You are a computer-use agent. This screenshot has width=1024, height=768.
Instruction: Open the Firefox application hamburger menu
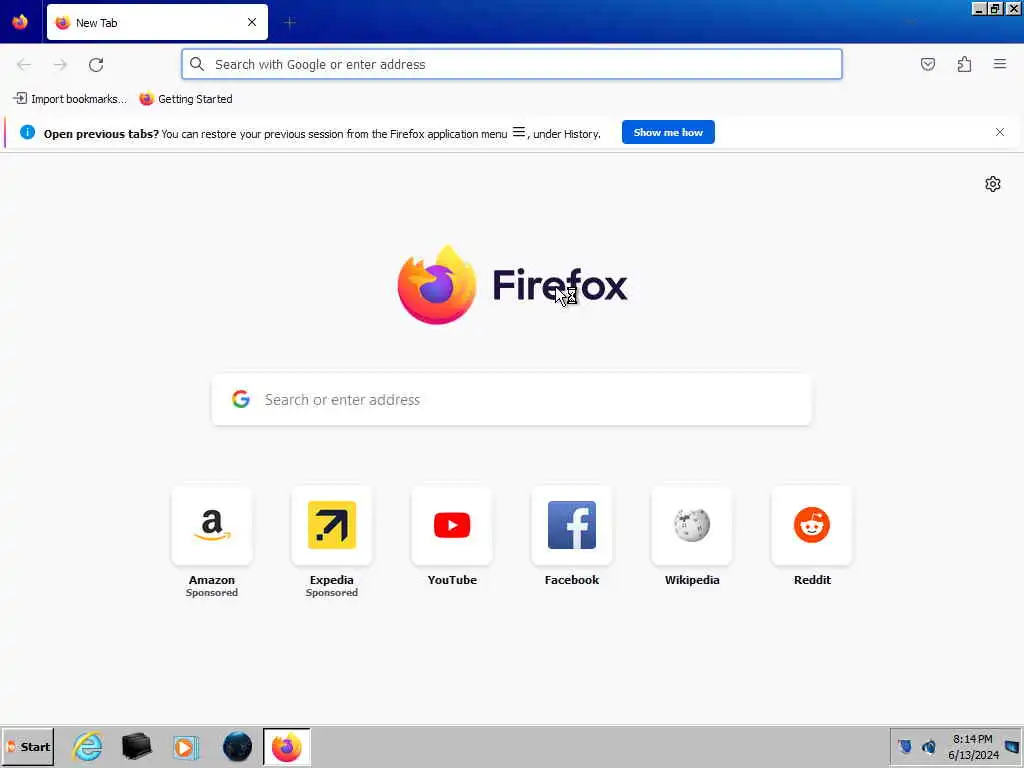(x=1000, y=64)
